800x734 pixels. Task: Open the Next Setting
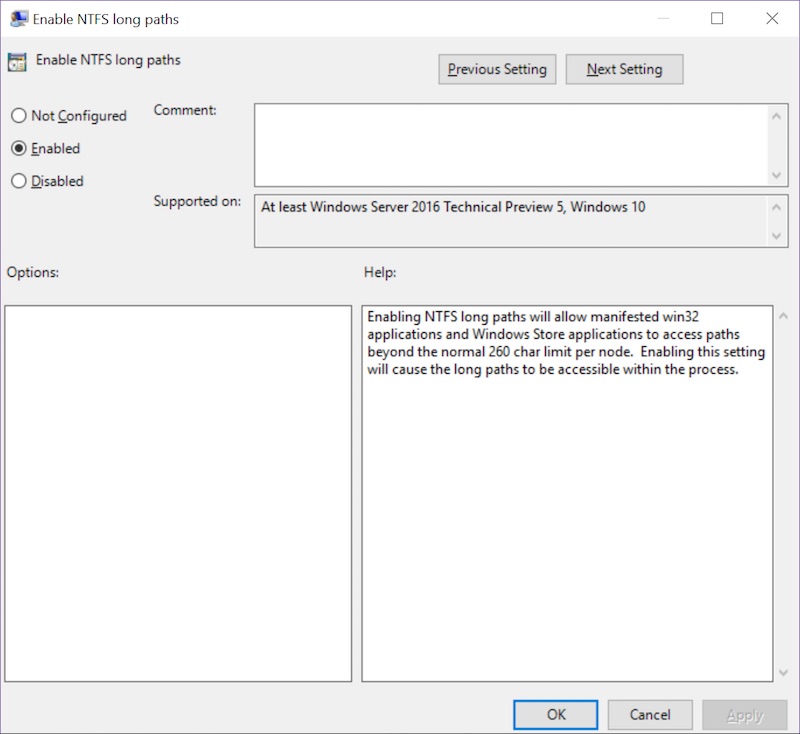[x=624, y=69]
